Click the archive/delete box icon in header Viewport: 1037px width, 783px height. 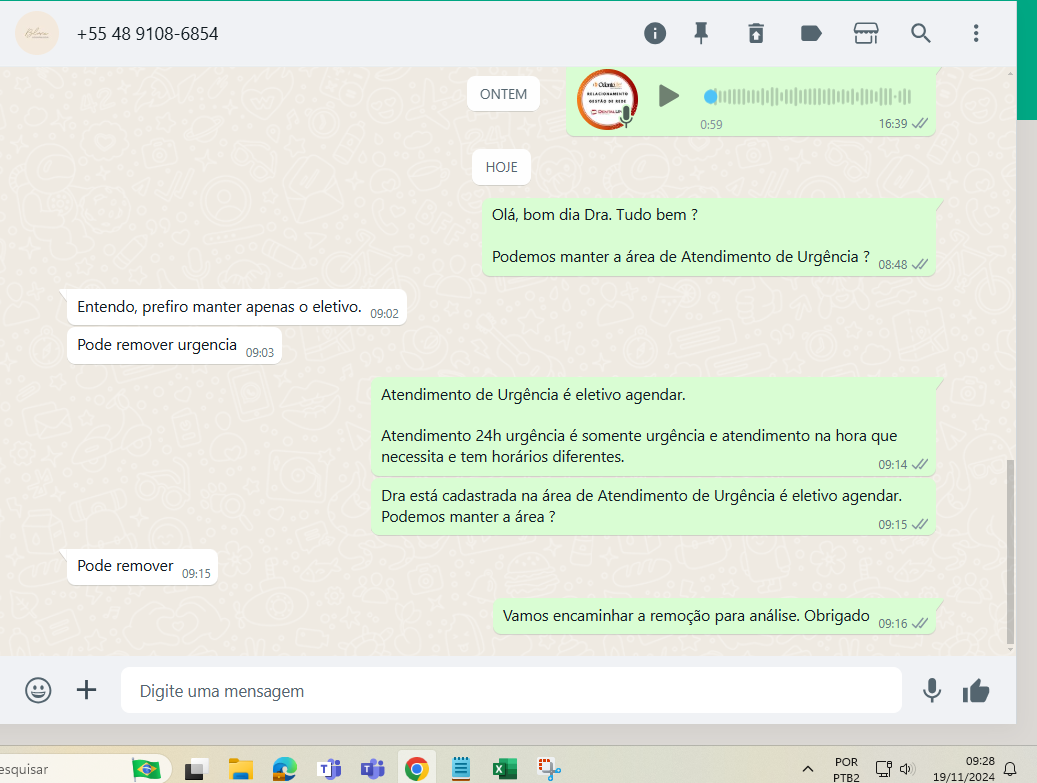[756, 33]
